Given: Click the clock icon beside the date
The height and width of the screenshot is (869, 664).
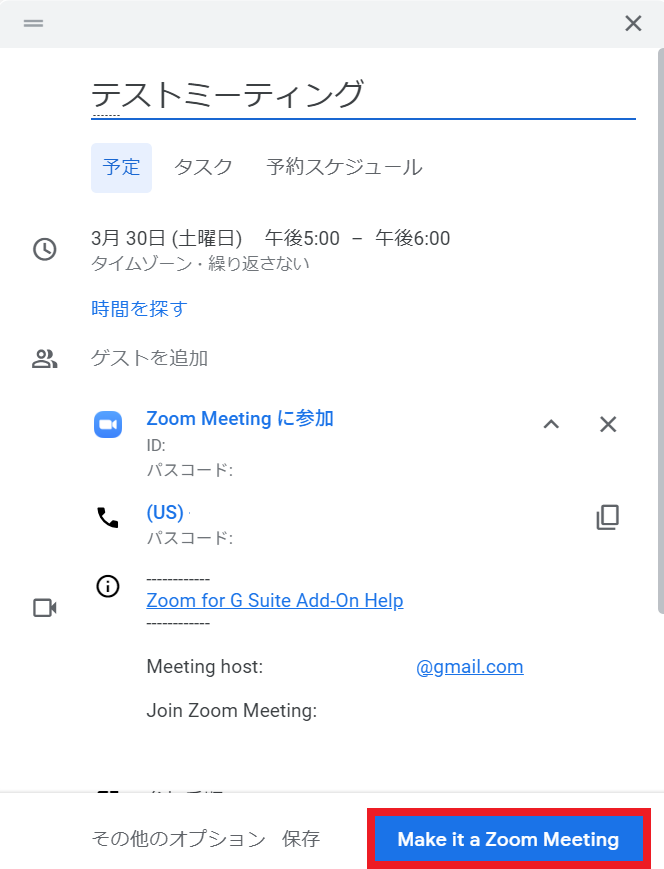Looking at the screenshot, I should pyautogui.click(x=45, y=249).
